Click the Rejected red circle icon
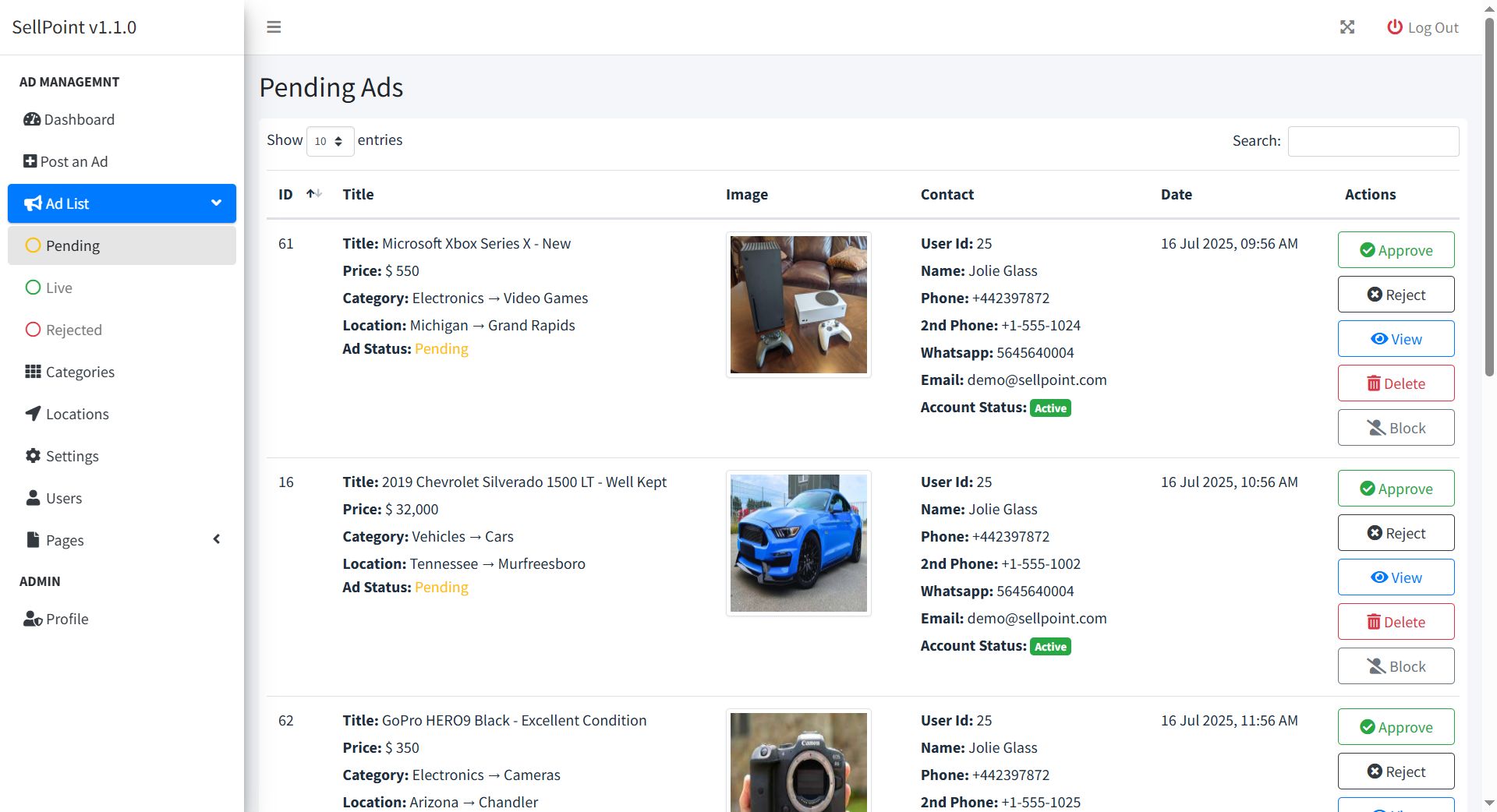 coord(33,330)
